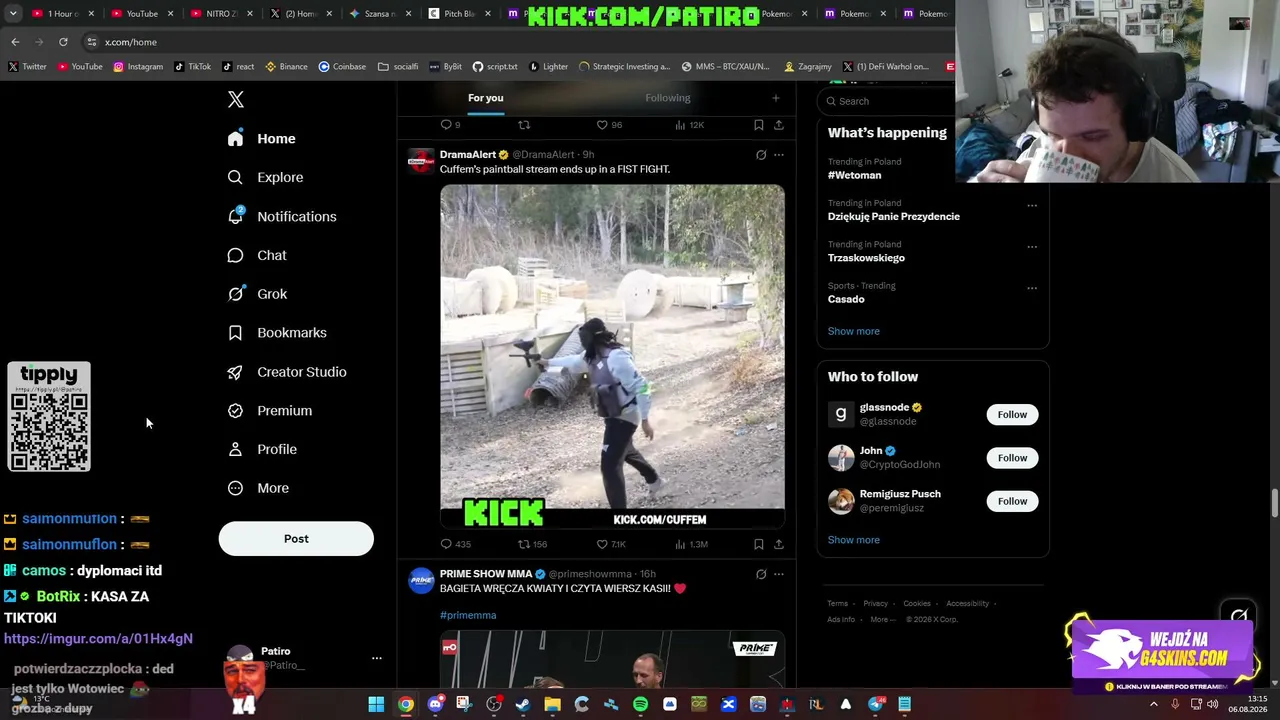Open more options on PRIME SHOW MMA post

pos(779,574)
